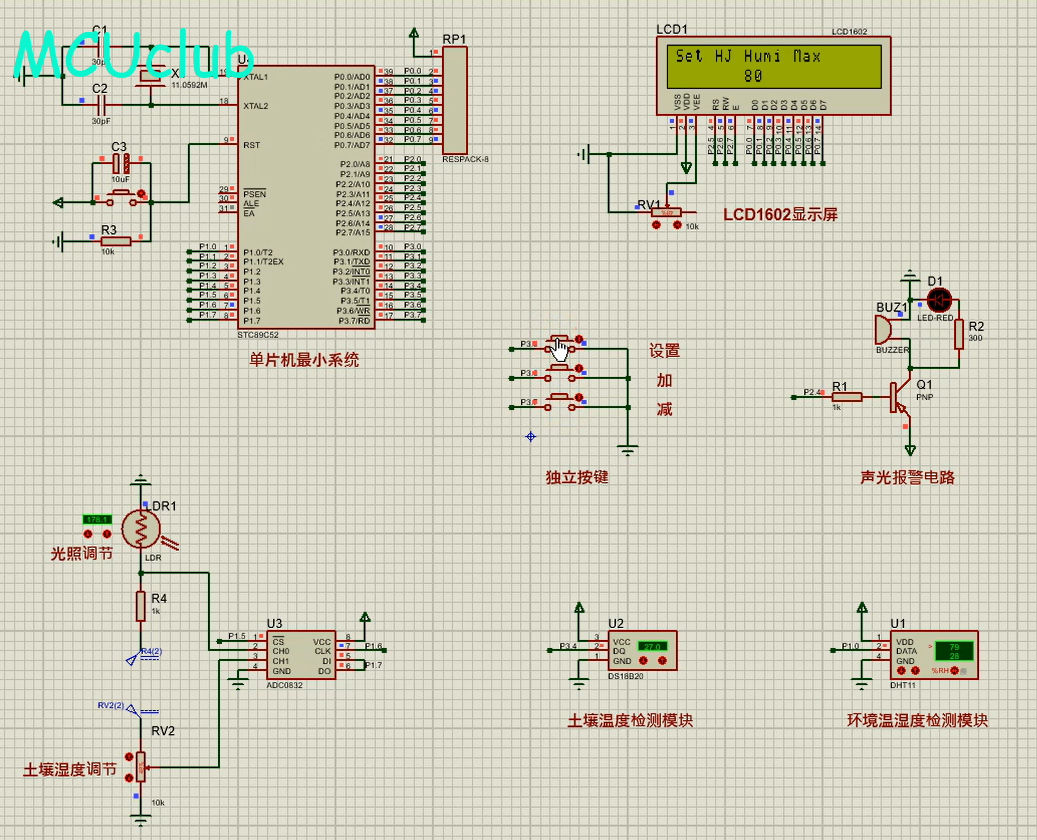The height and width of the screenshot is (840, 1037).
Task: Click upper red adjust dot on RV2 potentiometer
Action: 128,758
